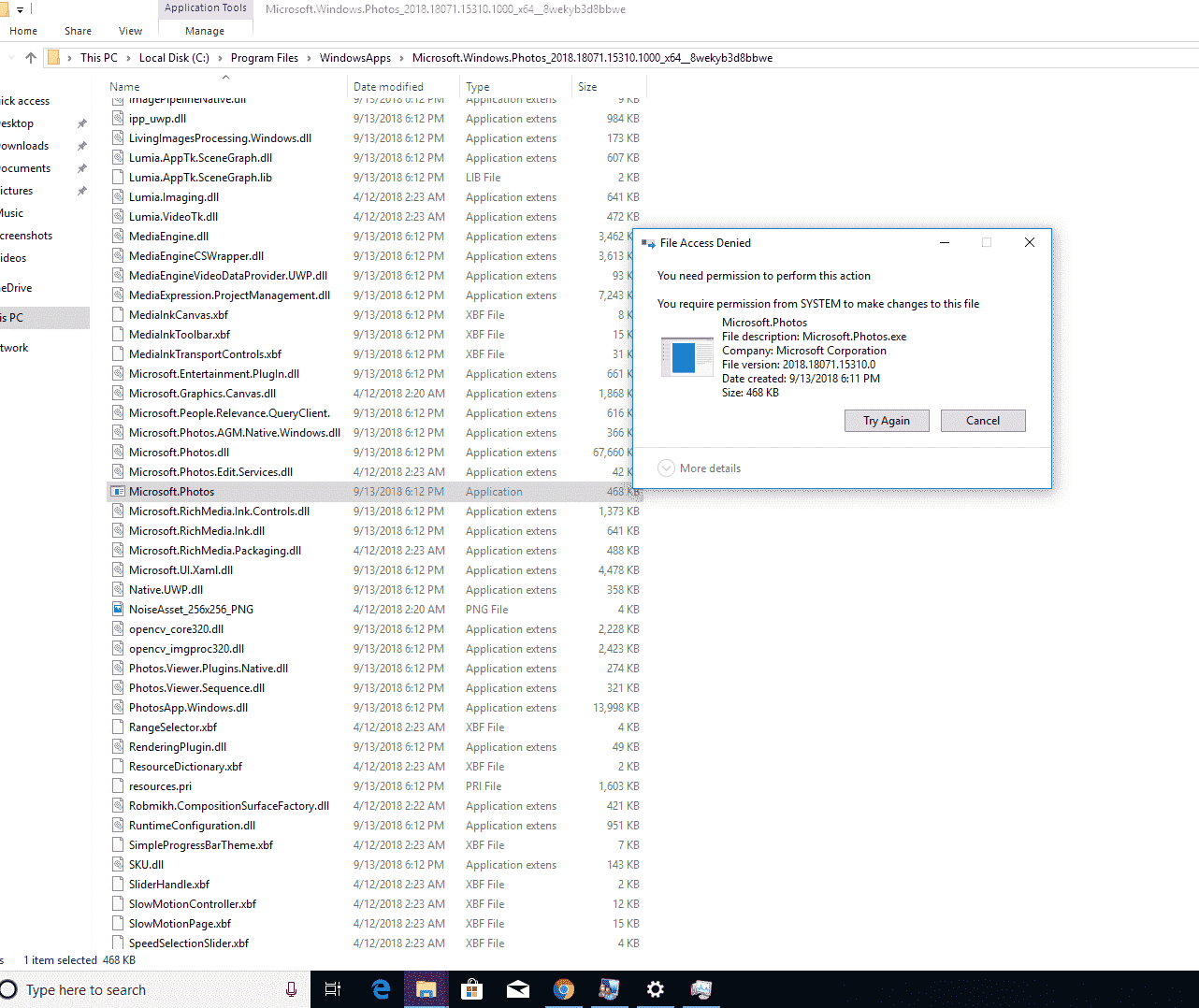Viewport: 1199px width, 1008px height.
Task: Click the Microsoft.Photos application icon
Action: pos(118,491)
